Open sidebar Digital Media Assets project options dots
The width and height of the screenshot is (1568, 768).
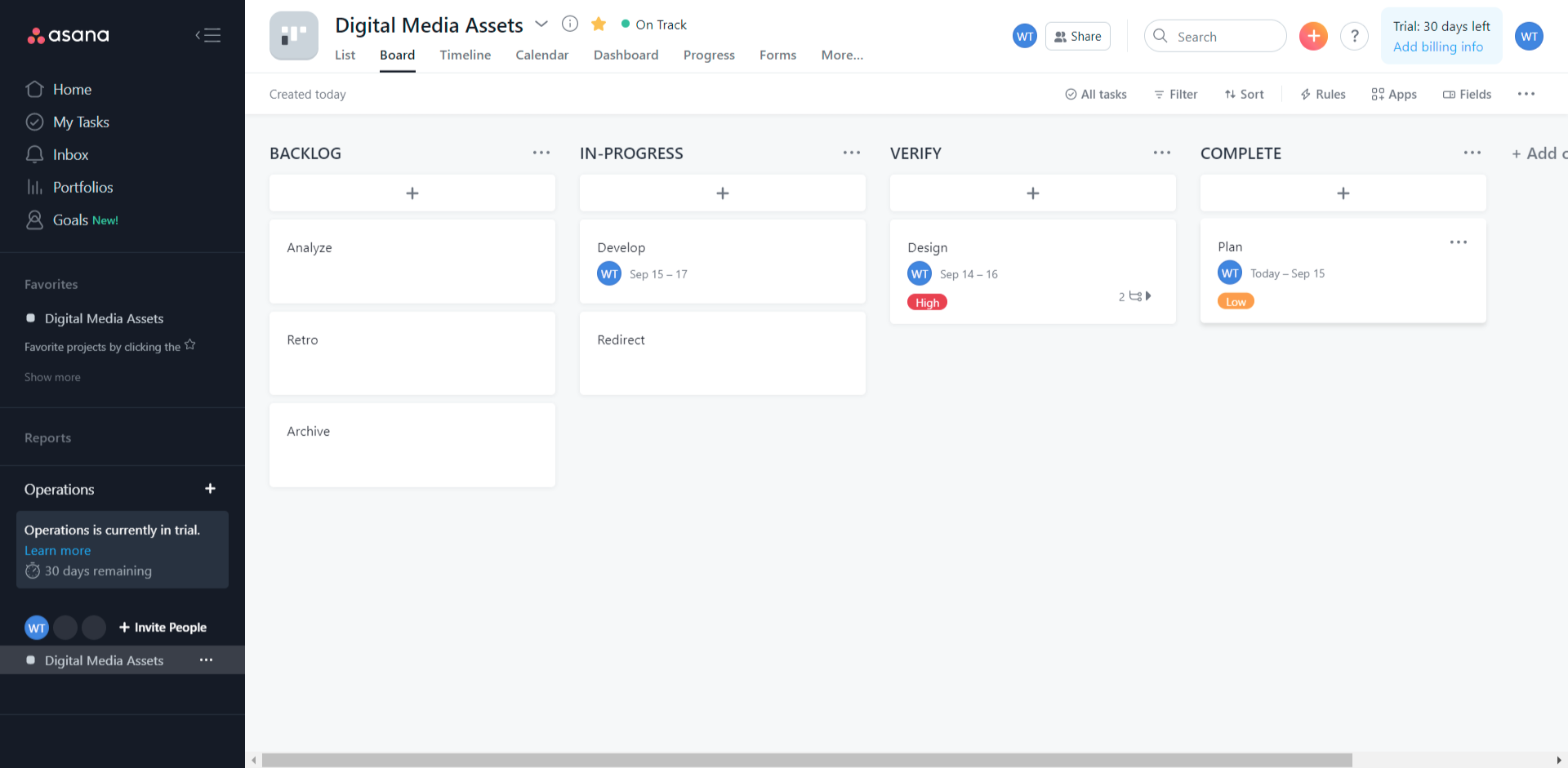coord(206,659)
